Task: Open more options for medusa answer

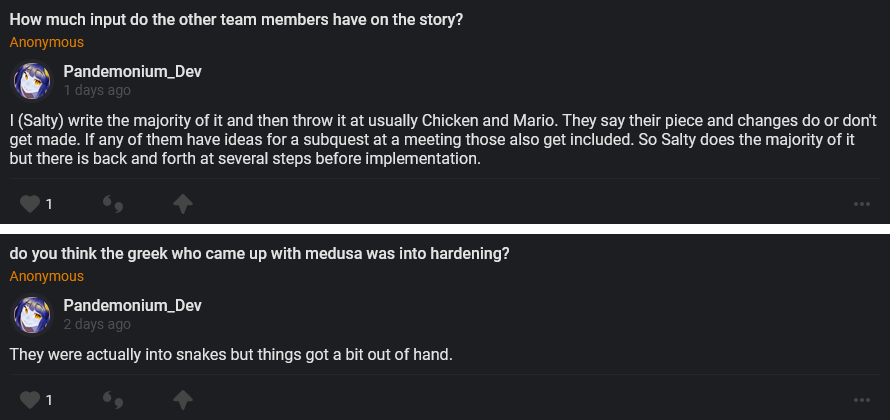Action: click(862, 400)
